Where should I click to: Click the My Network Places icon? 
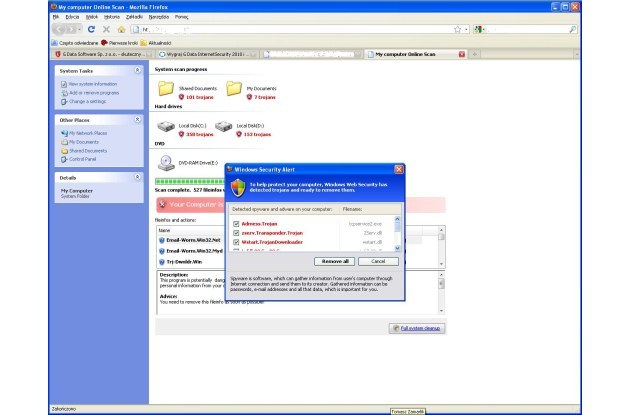(x=64, y=133)
